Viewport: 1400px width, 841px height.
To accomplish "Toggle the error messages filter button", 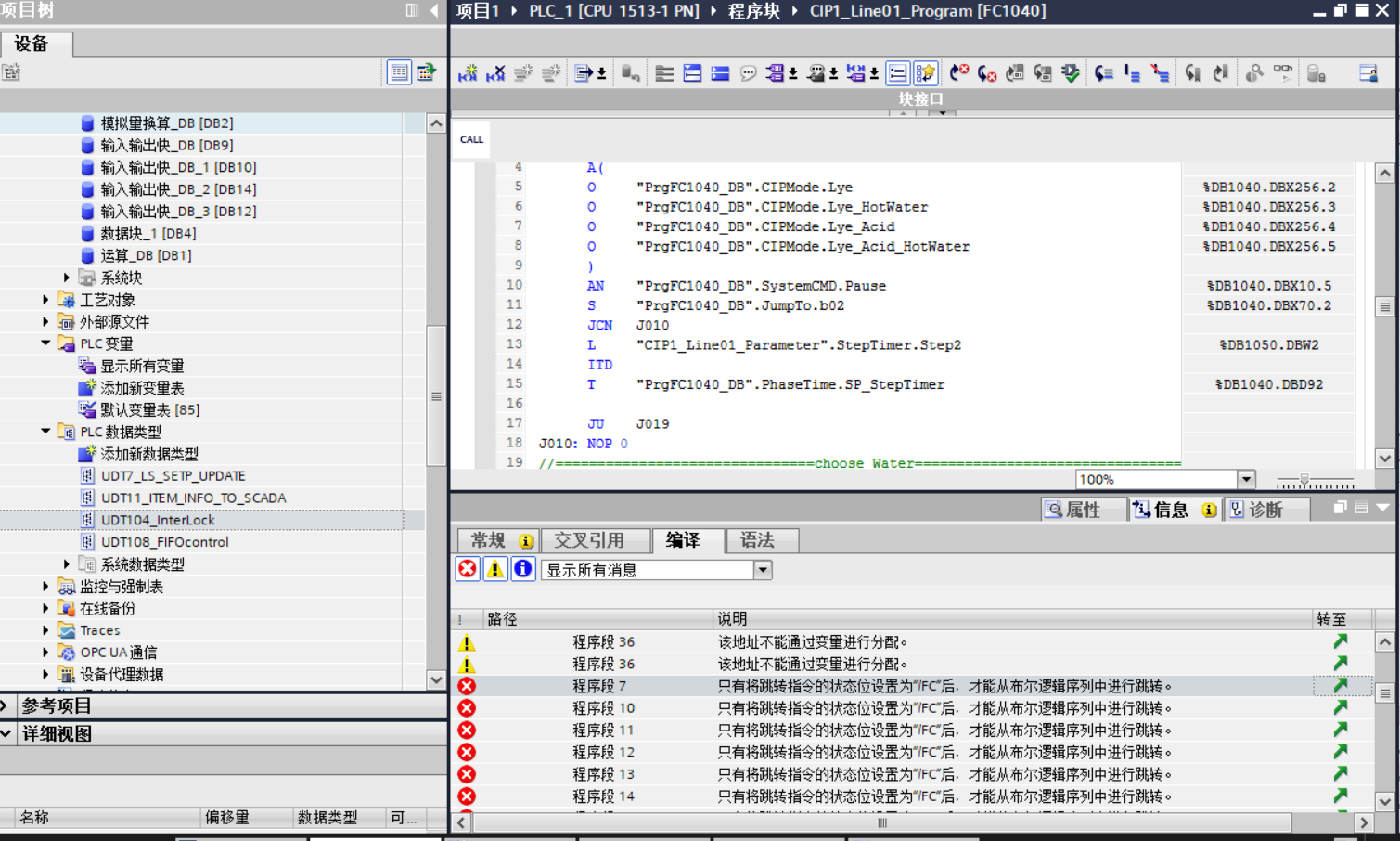I will [468, 569].
